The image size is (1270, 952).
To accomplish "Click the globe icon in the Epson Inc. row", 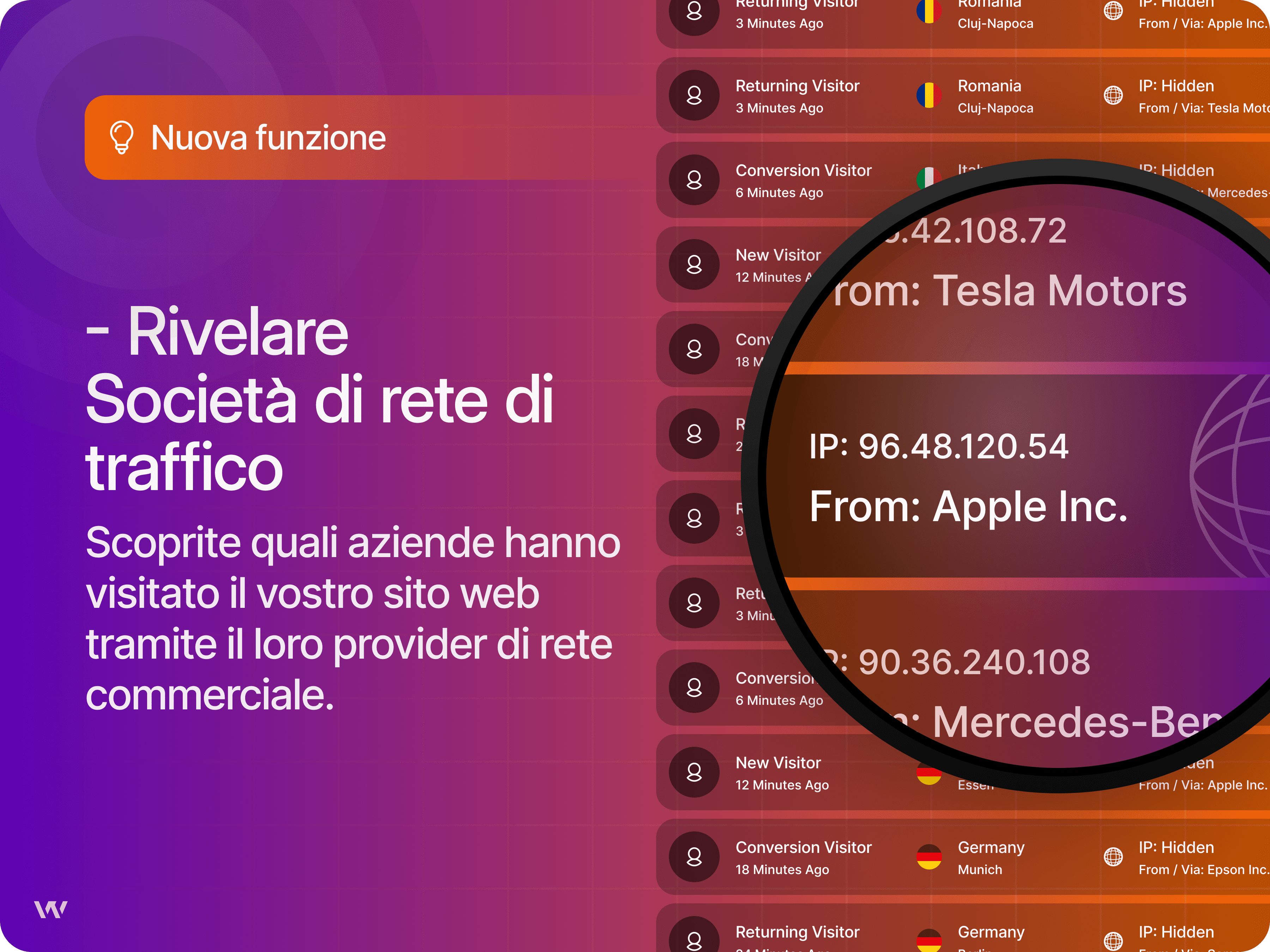I will [1113, 857].
